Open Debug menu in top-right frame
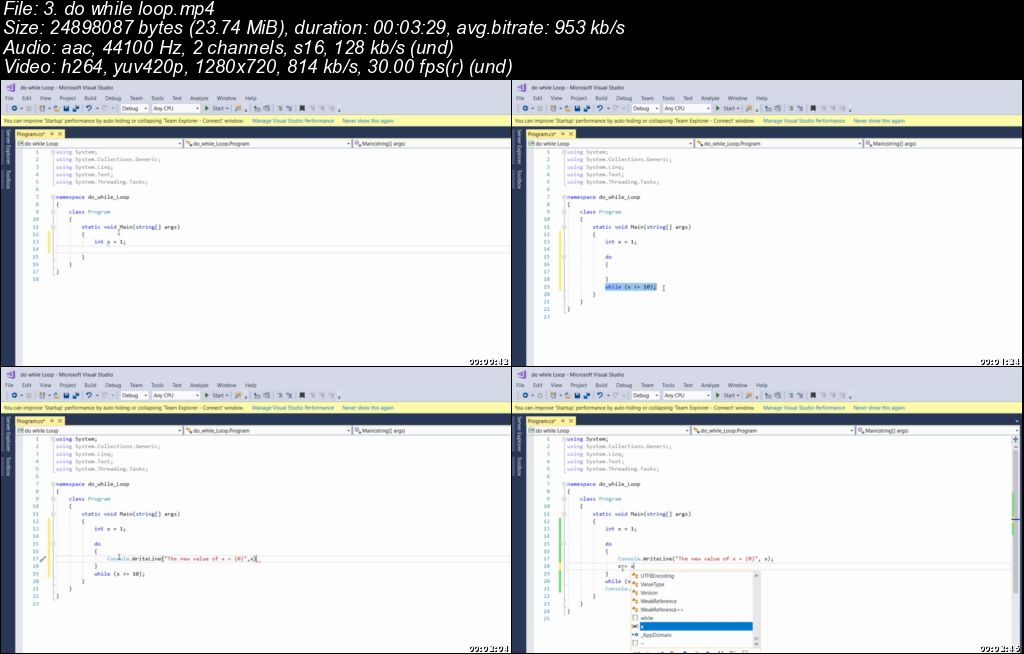The height and width of the screenshot is (654, 1024). coord(624,98)
